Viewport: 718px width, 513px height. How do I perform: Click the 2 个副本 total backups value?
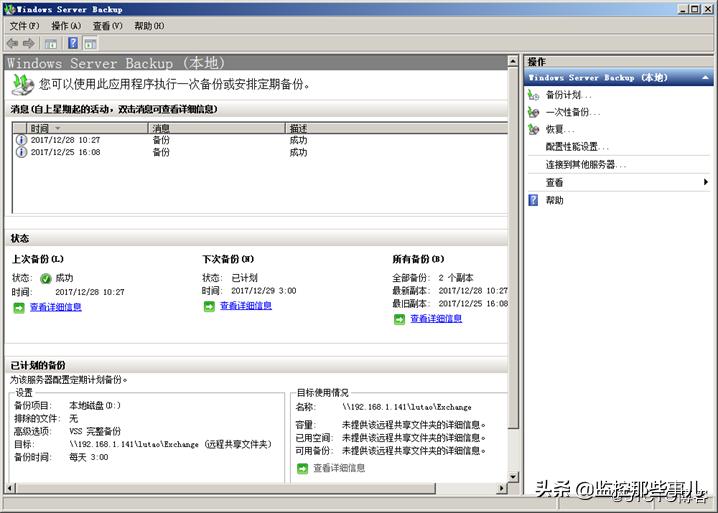pos(456,278)
